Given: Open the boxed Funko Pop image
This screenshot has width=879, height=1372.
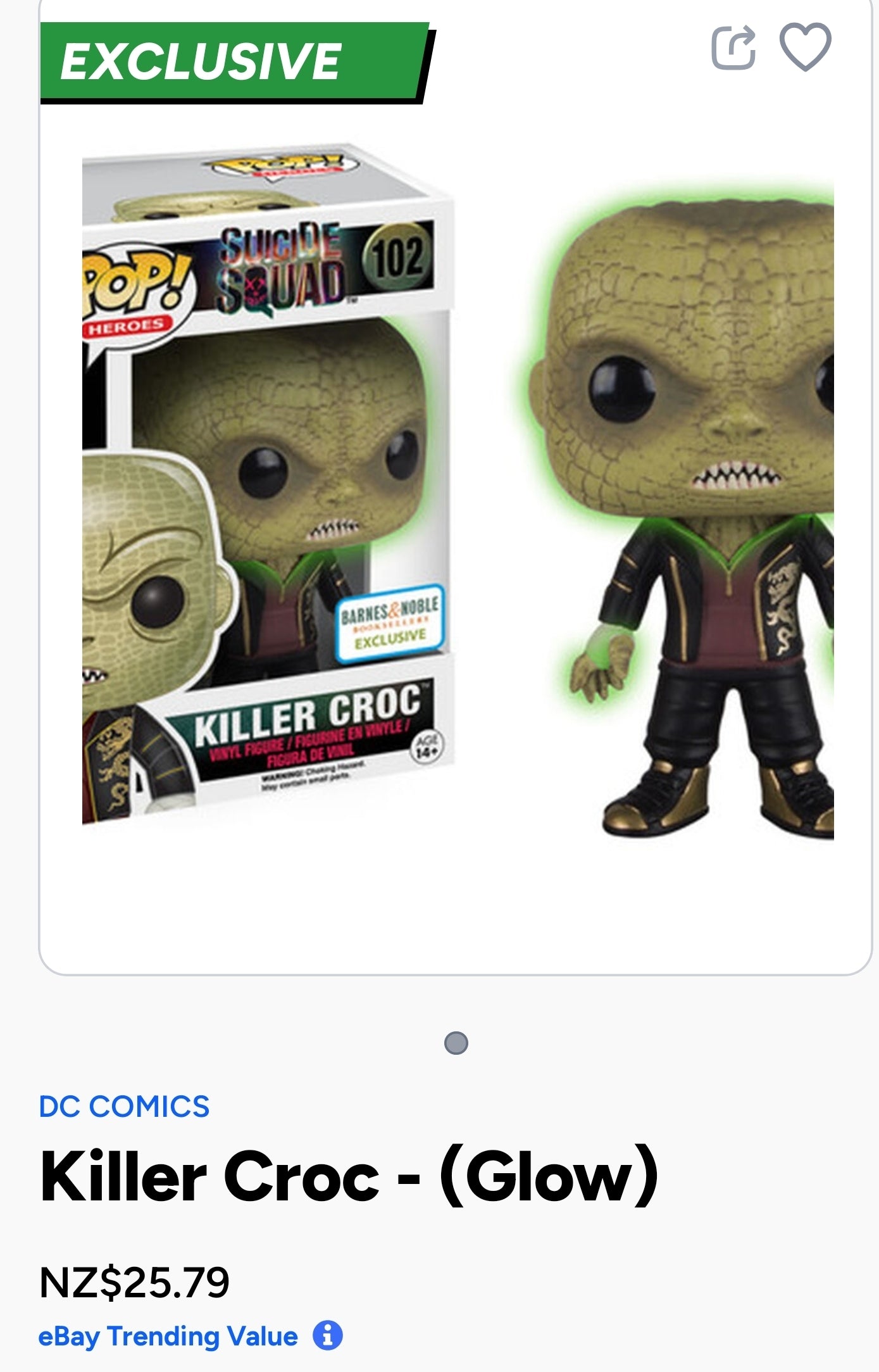Looking at the screenshot, I should (268, 484).
